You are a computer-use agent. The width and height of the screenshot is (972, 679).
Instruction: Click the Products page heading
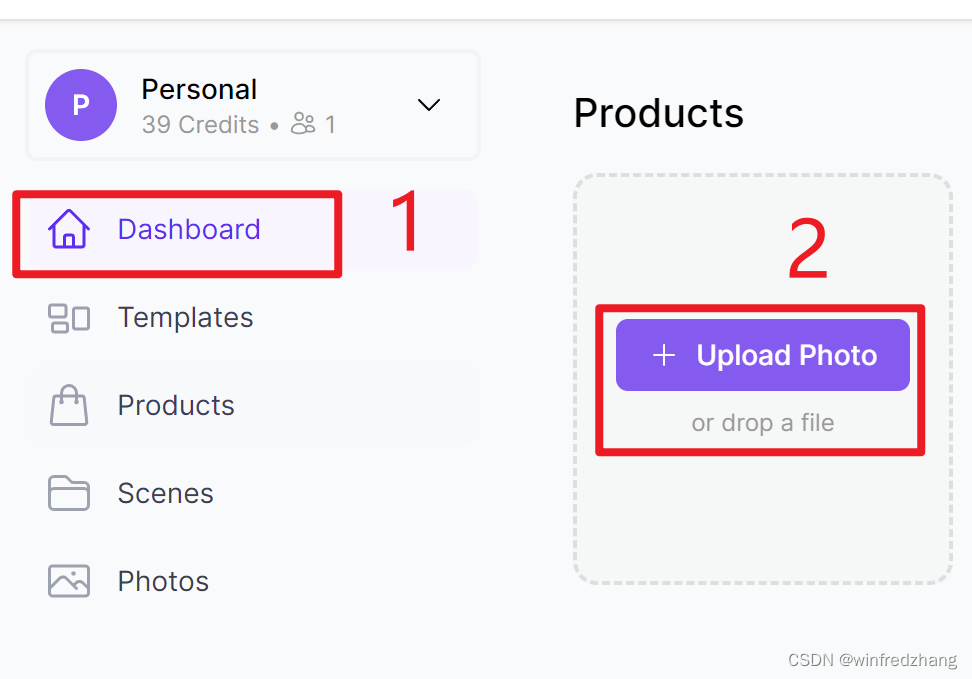point(658,113)
